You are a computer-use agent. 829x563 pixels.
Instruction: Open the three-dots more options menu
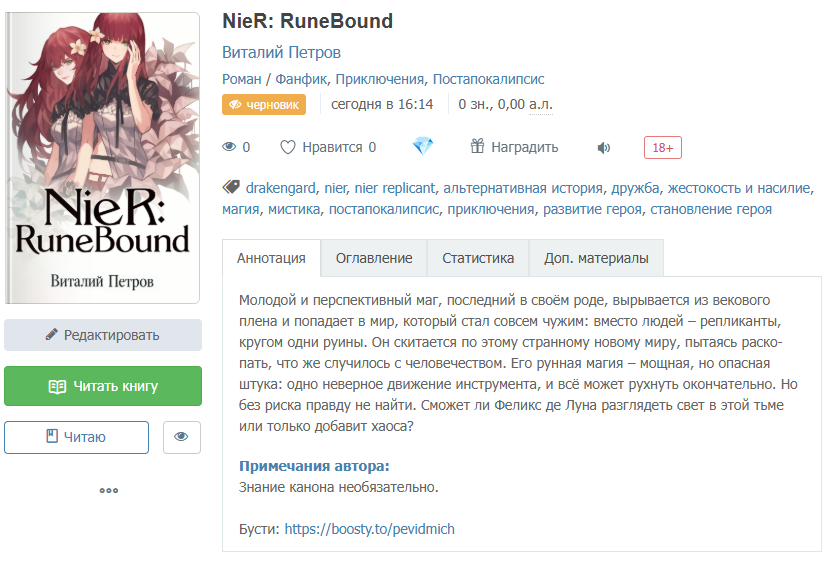click(x=109, y=491)
